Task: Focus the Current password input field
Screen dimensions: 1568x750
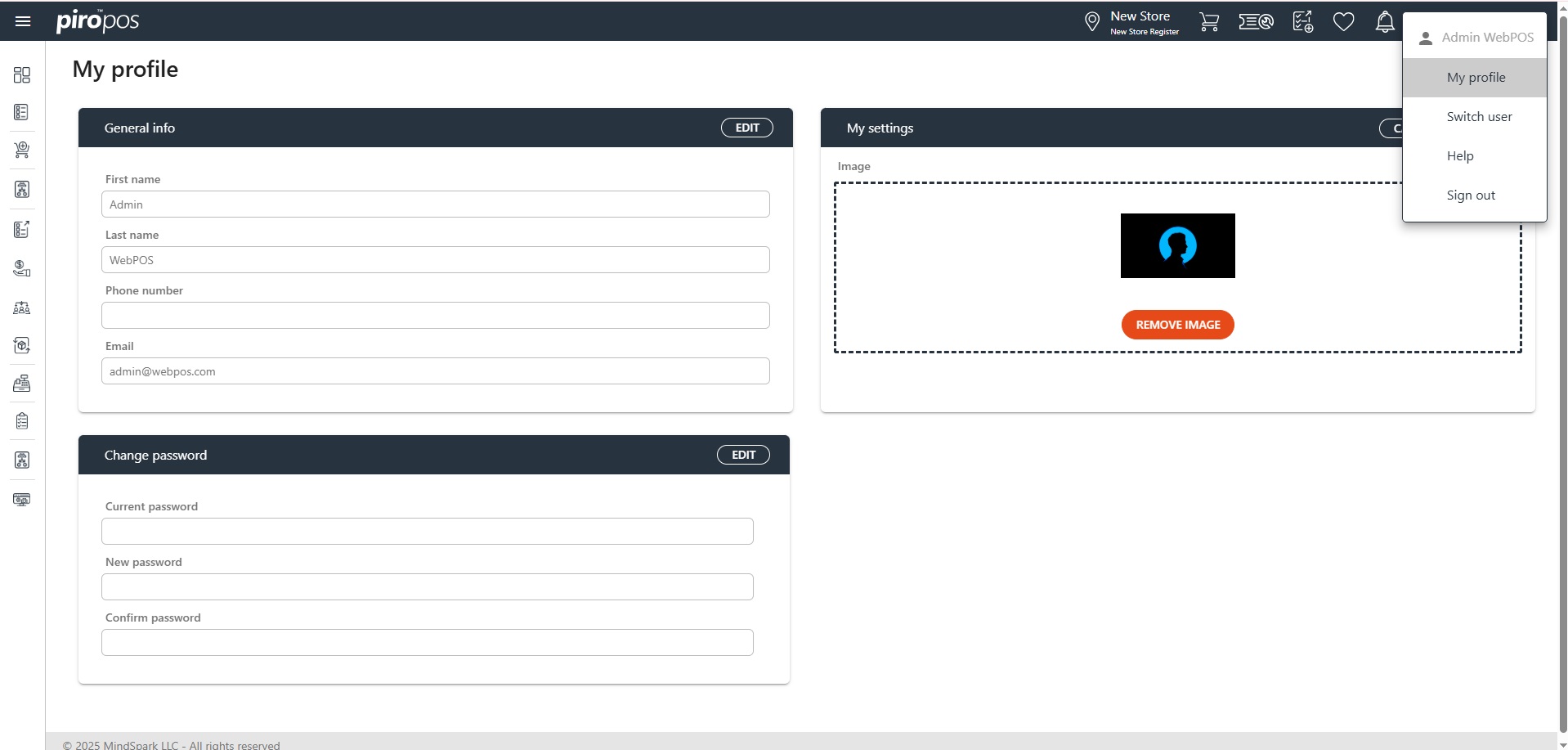Action: (427, 532)
